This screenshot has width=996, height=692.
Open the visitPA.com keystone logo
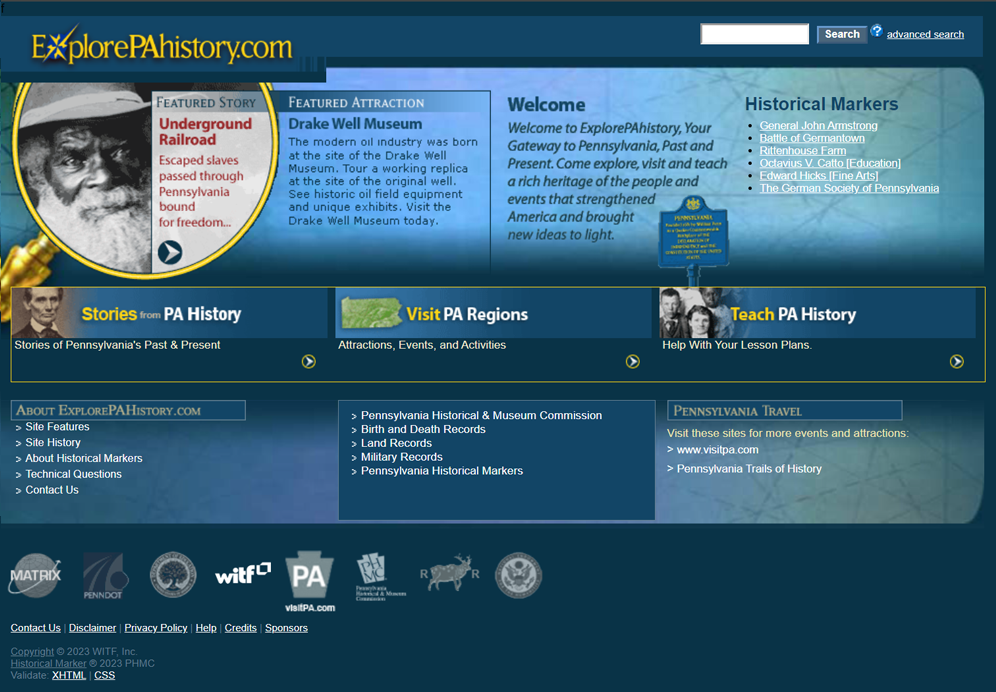(309, 581)
